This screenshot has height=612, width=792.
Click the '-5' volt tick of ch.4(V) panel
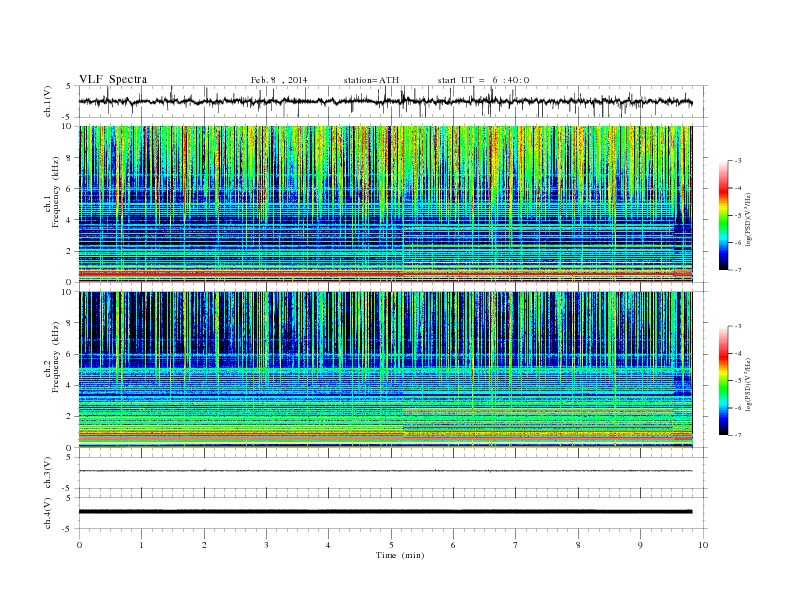[x=68, y=529]
